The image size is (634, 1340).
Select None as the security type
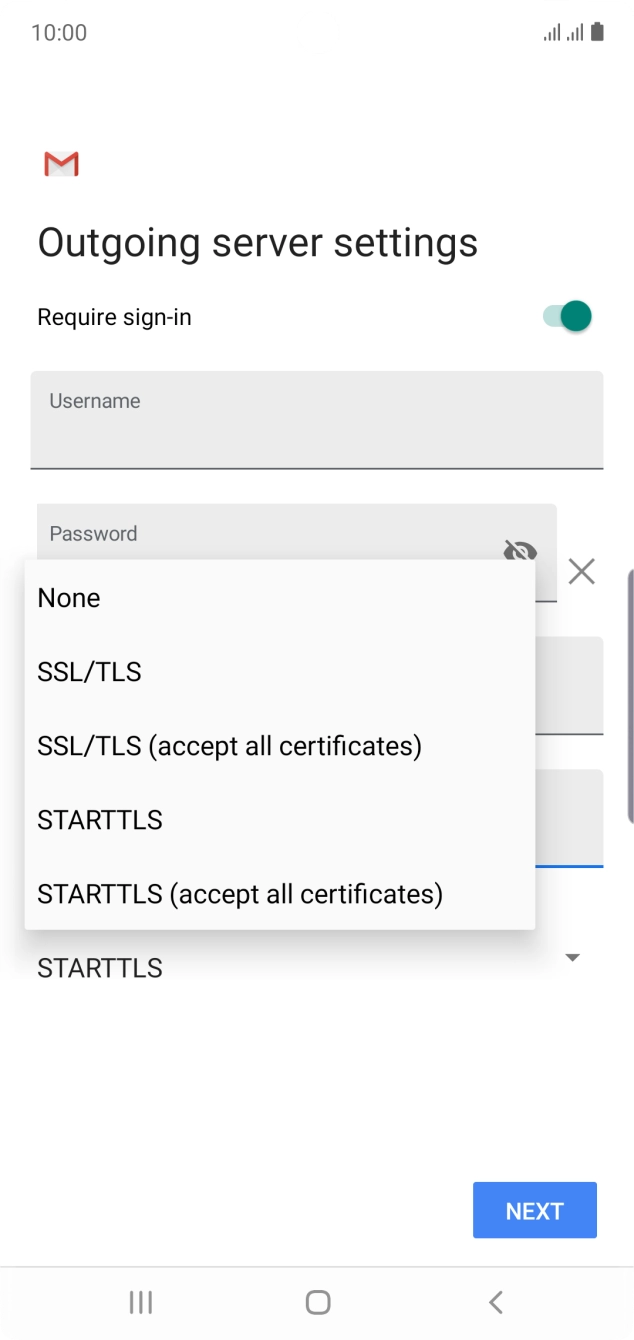pyautogui.click(x=68, y=597)
